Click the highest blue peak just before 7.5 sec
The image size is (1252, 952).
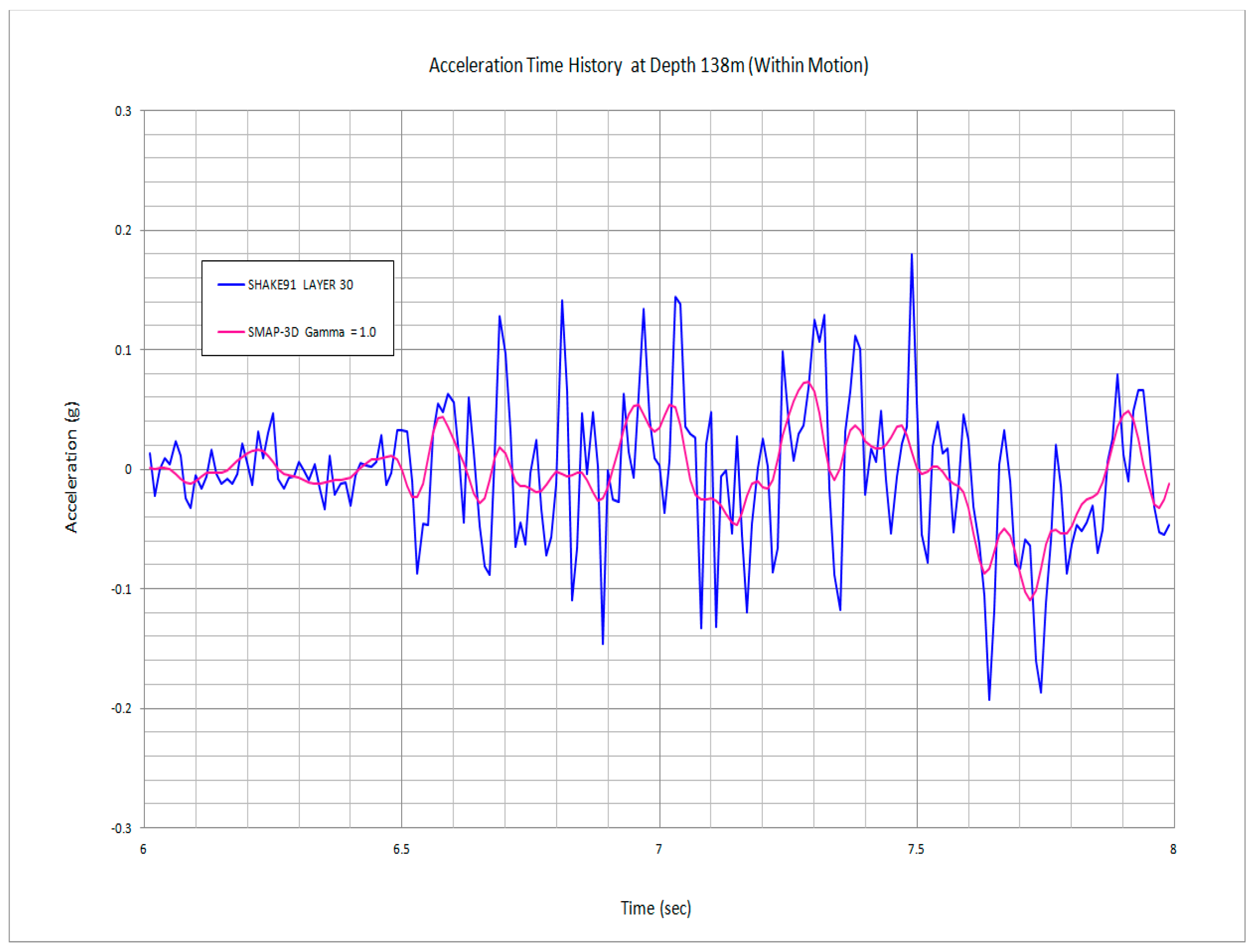(x=911, y=255)
